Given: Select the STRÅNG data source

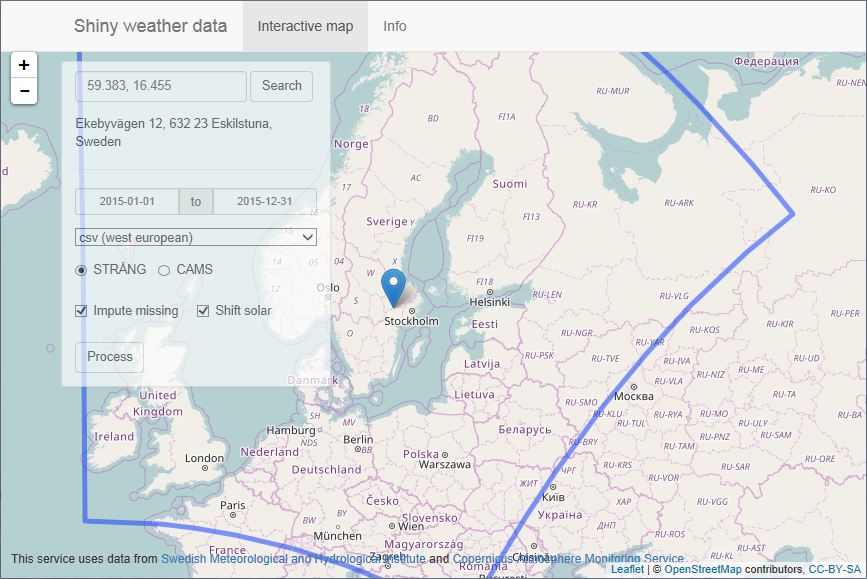Looking at the screenshot, I should point(81,270).
